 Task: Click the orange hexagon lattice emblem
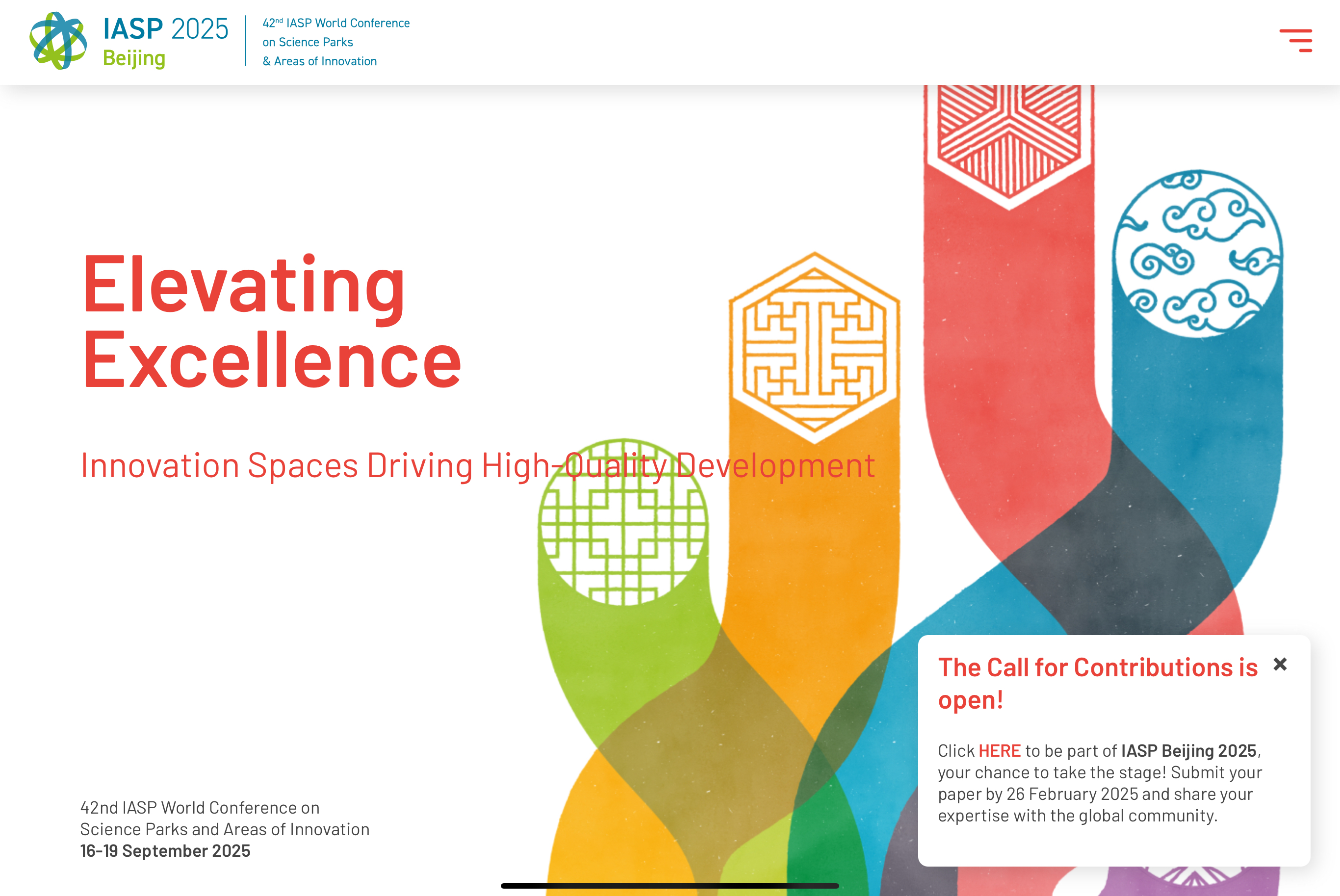point(814,348)
